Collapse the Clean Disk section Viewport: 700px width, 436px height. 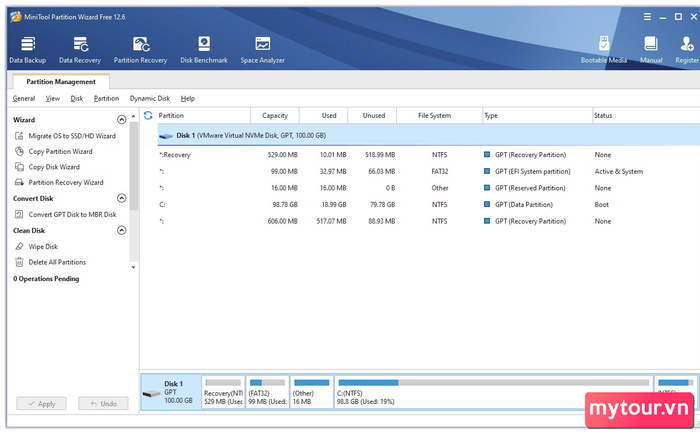pos(121,230)
